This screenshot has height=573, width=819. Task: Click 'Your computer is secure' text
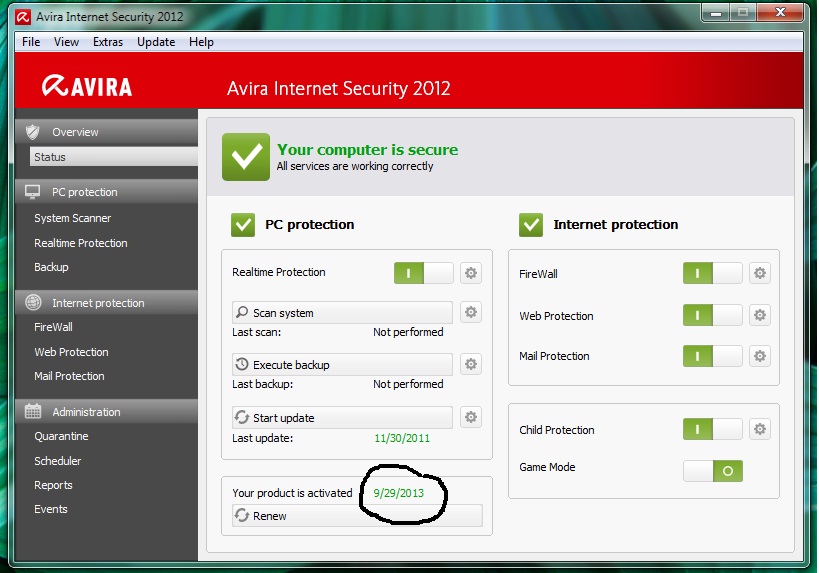click(x=367, y=149)
